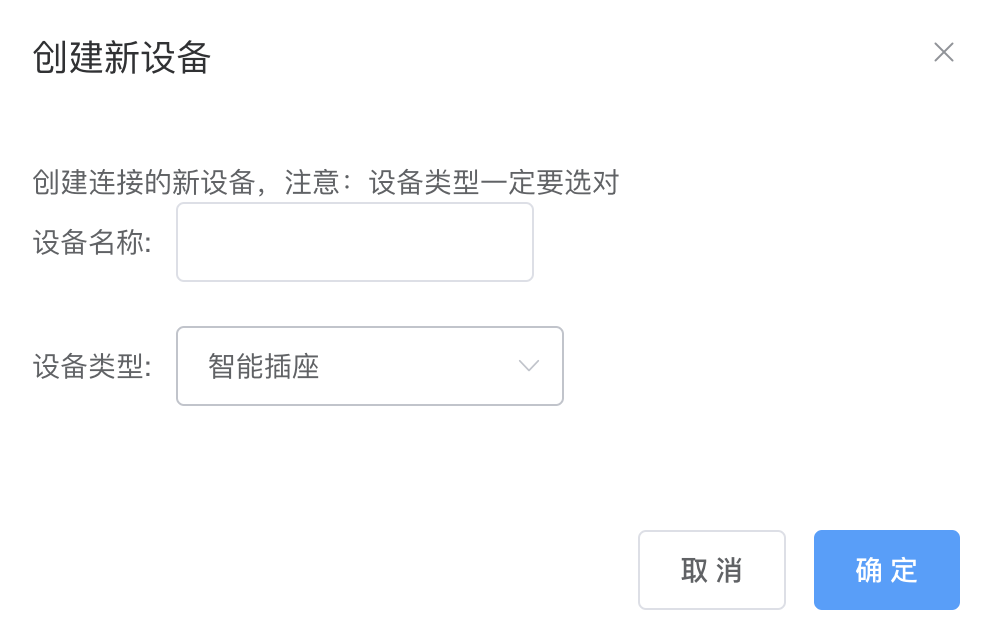This screenshot has height=644, width=986.
Task: Focus the empty device name box
Action: (354, 242)
